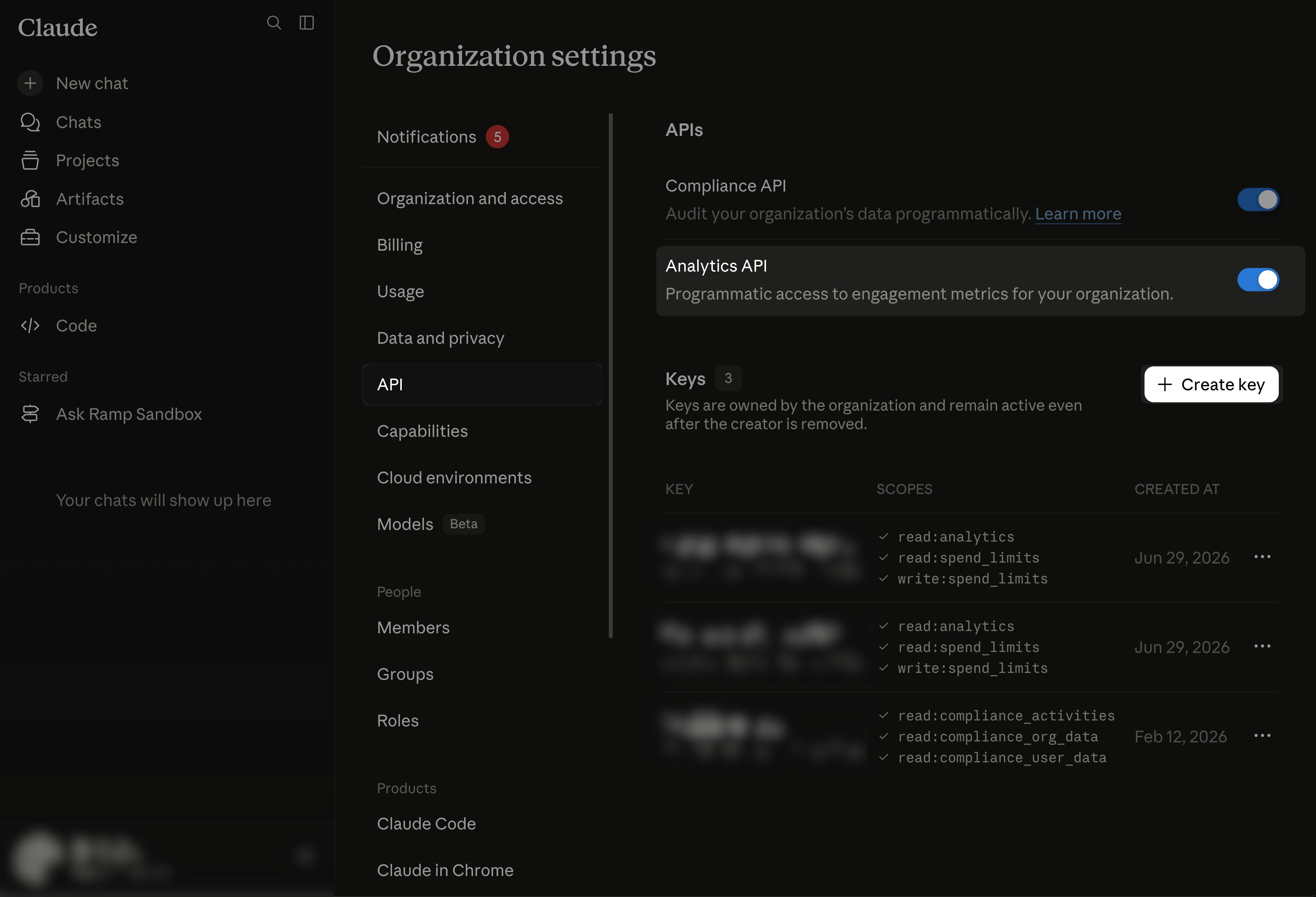The width and height of the screenshot is (1316, 897).
Task: Go to Billing settings
Action: click(x=483, y=245)
